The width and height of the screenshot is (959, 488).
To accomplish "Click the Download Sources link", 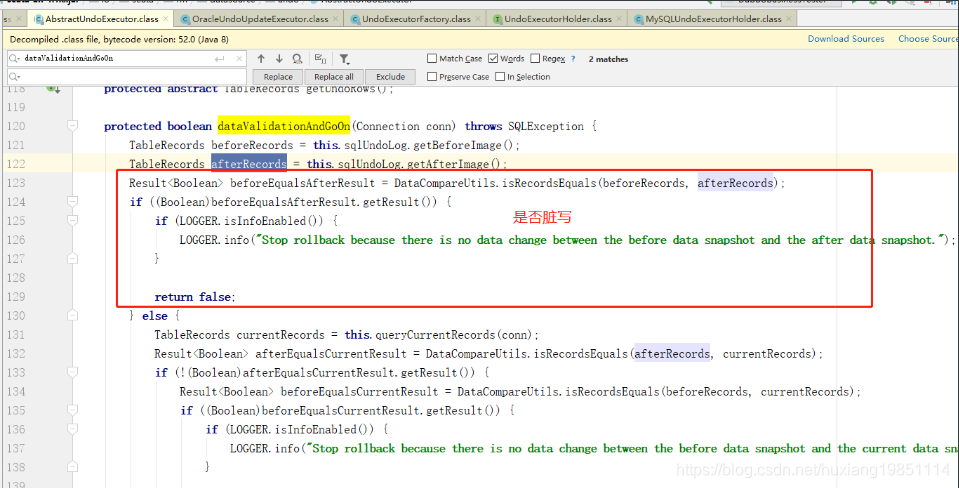I will (846, 39).
